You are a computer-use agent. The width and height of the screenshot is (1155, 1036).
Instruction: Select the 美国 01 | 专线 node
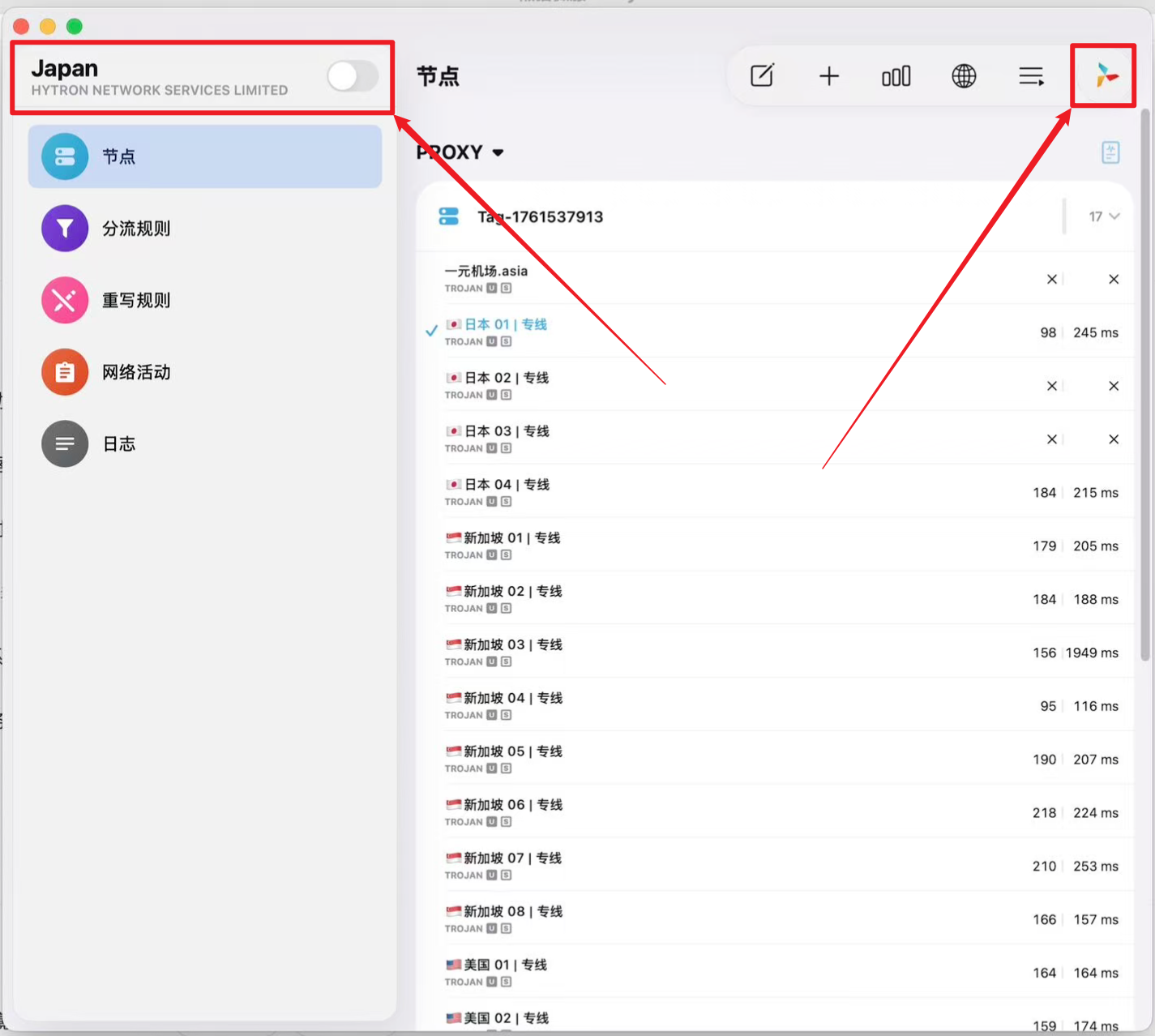click(775, 972)
